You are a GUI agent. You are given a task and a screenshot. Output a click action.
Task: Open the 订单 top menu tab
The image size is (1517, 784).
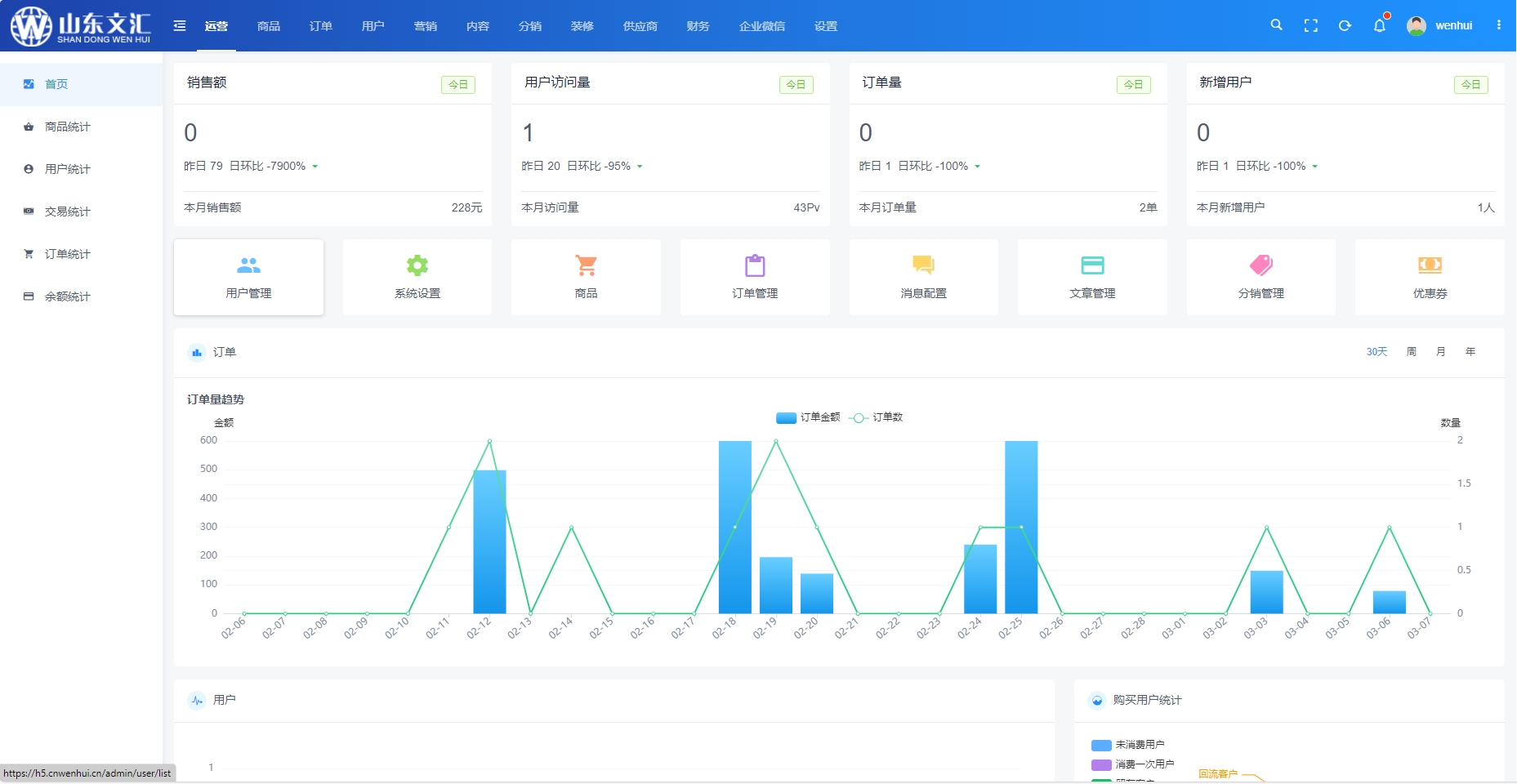point(321,26)
